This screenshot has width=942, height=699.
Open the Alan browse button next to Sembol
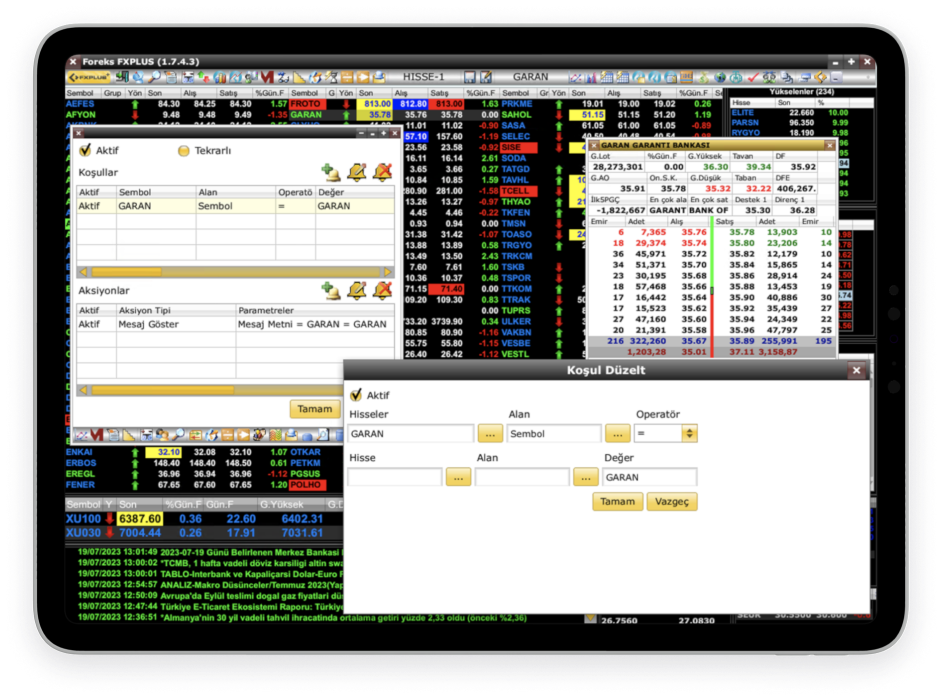click(617, 434)
